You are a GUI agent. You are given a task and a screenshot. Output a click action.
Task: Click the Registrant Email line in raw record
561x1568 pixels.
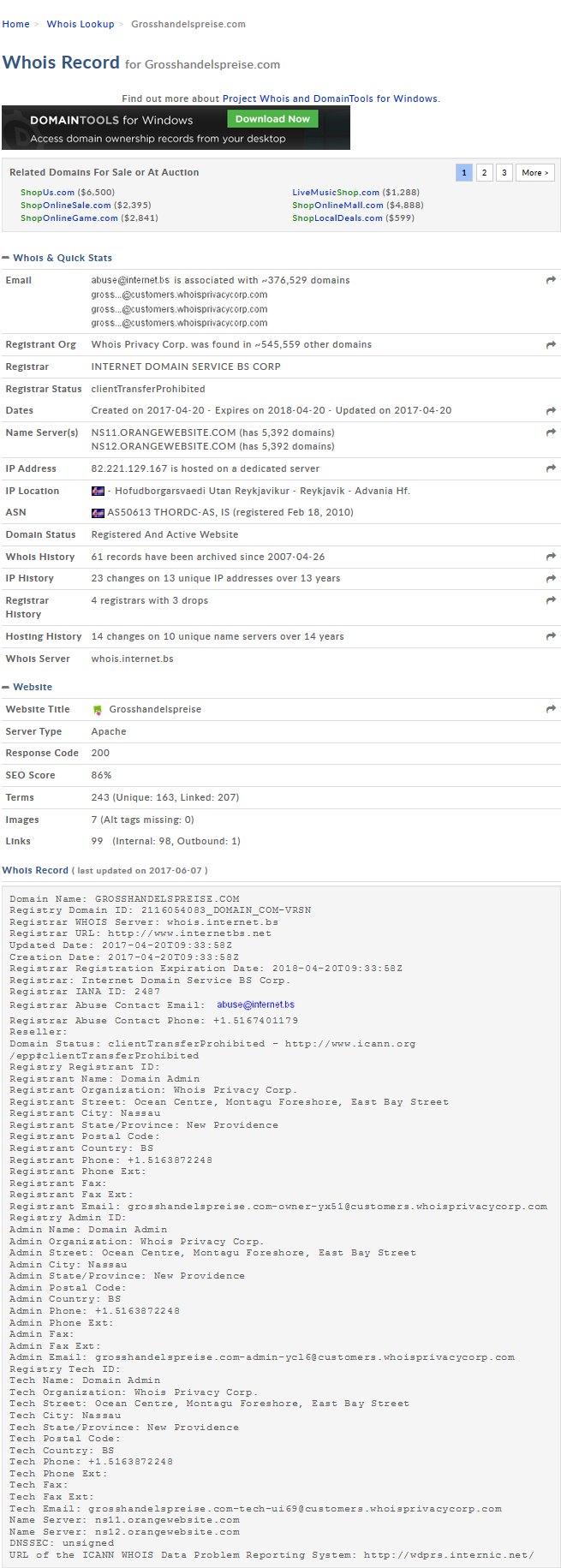pos(278,1206)
